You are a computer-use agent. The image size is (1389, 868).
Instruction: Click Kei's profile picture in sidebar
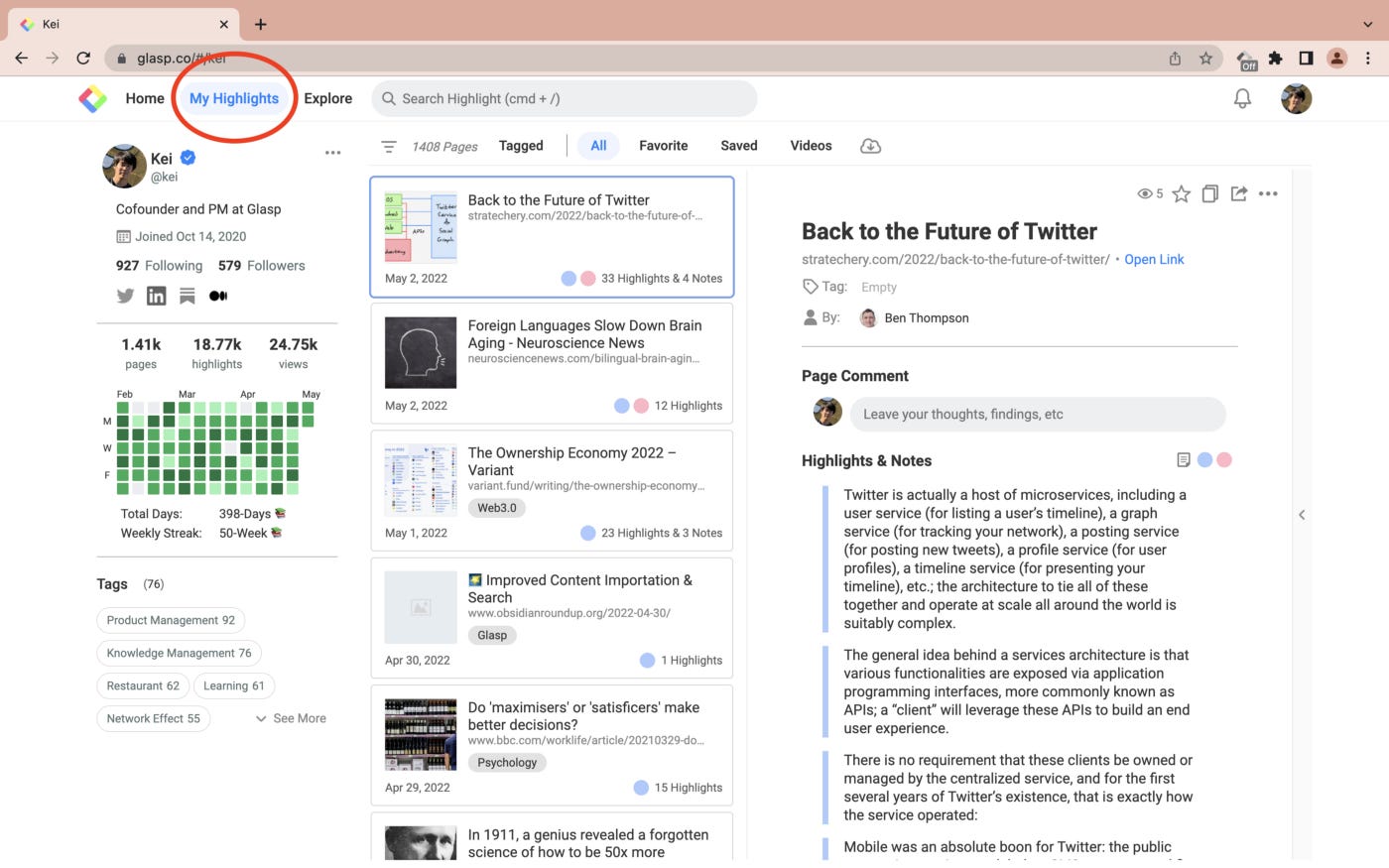click(124, 166)
